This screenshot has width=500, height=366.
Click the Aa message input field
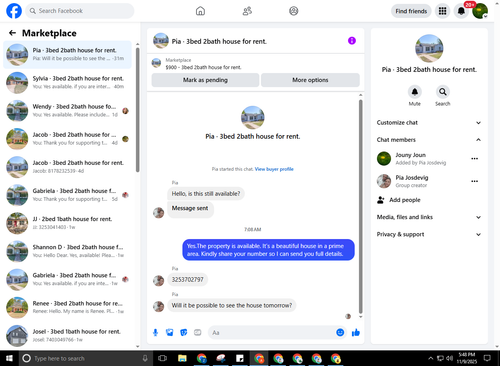[x=272, y=332]
